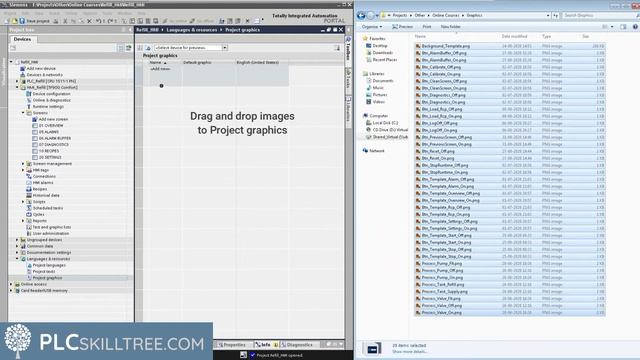Click the Delete (X) icon in the TIA toolbar
The height and width of the screenshot is (360, 640).
pos(89,21)
